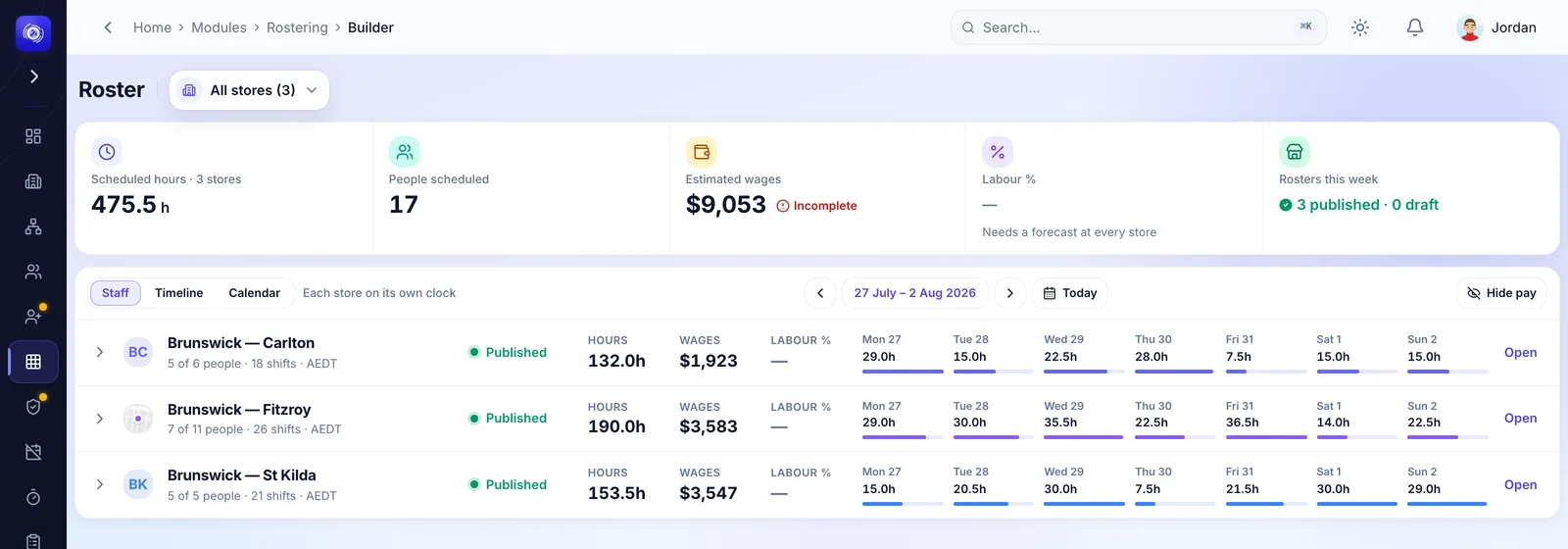Open the All stores (3) dropdown
The width and height of the screenshot is (1568, 549).
pyautogui.click(x=249, y=90)
